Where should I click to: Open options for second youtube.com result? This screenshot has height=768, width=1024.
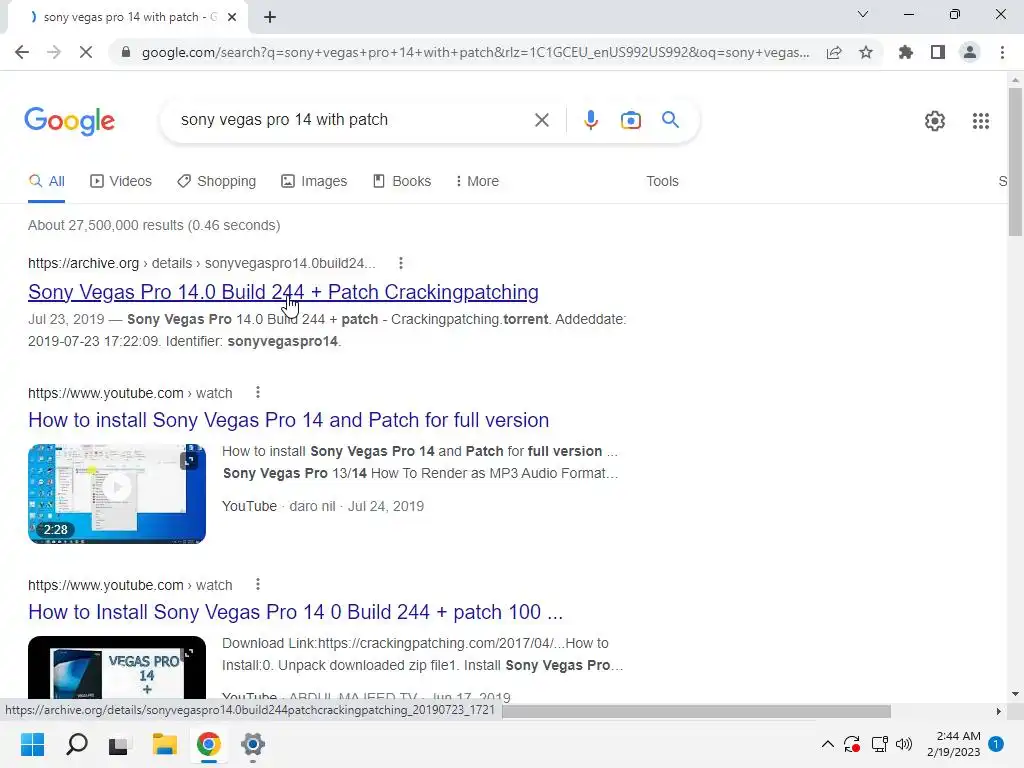(x=258, y=584)
